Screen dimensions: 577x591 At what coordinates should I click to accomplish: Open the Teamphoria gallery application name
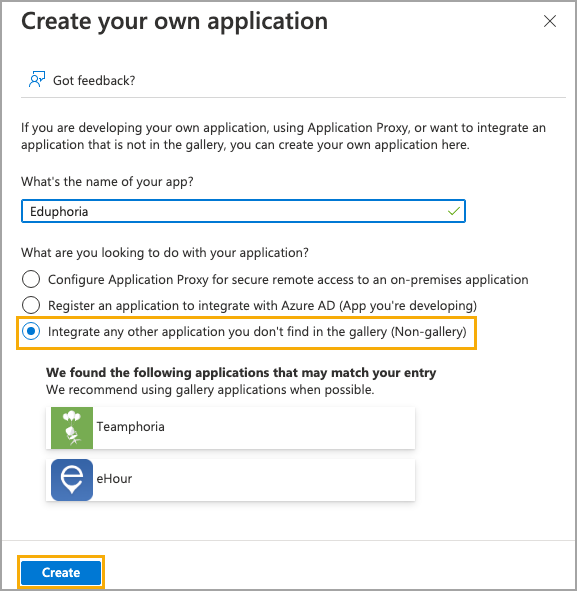coord(130,427)
